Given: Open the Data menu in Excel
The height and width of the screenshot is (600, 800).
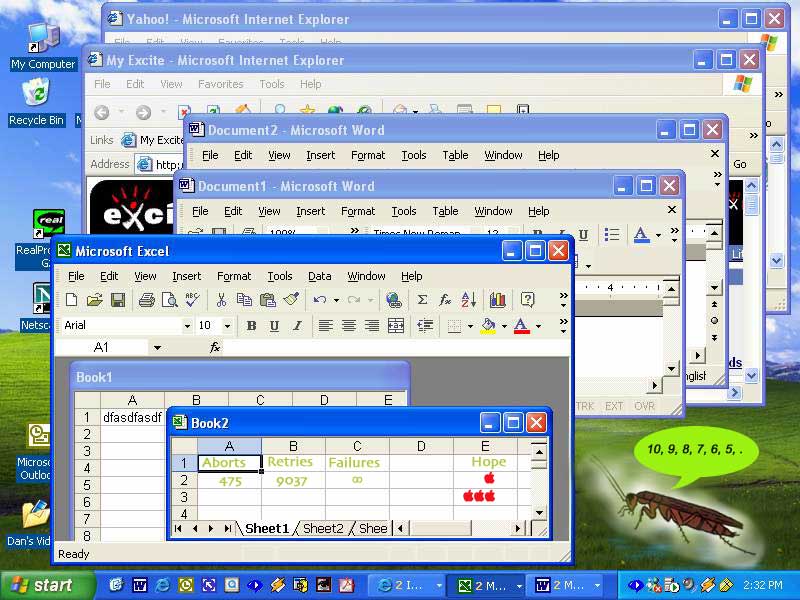Looking at the screenshot, I should (x=319, y=276).
